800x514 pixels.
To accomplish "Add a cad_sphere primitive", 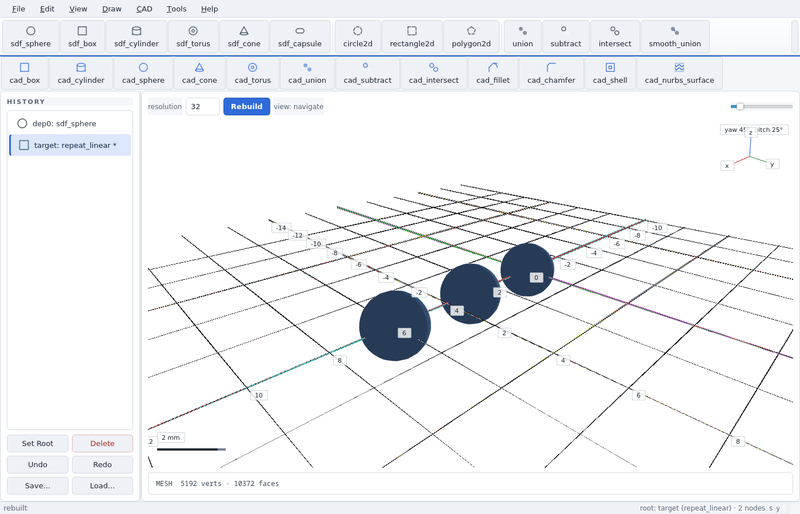I will [143, 74].
